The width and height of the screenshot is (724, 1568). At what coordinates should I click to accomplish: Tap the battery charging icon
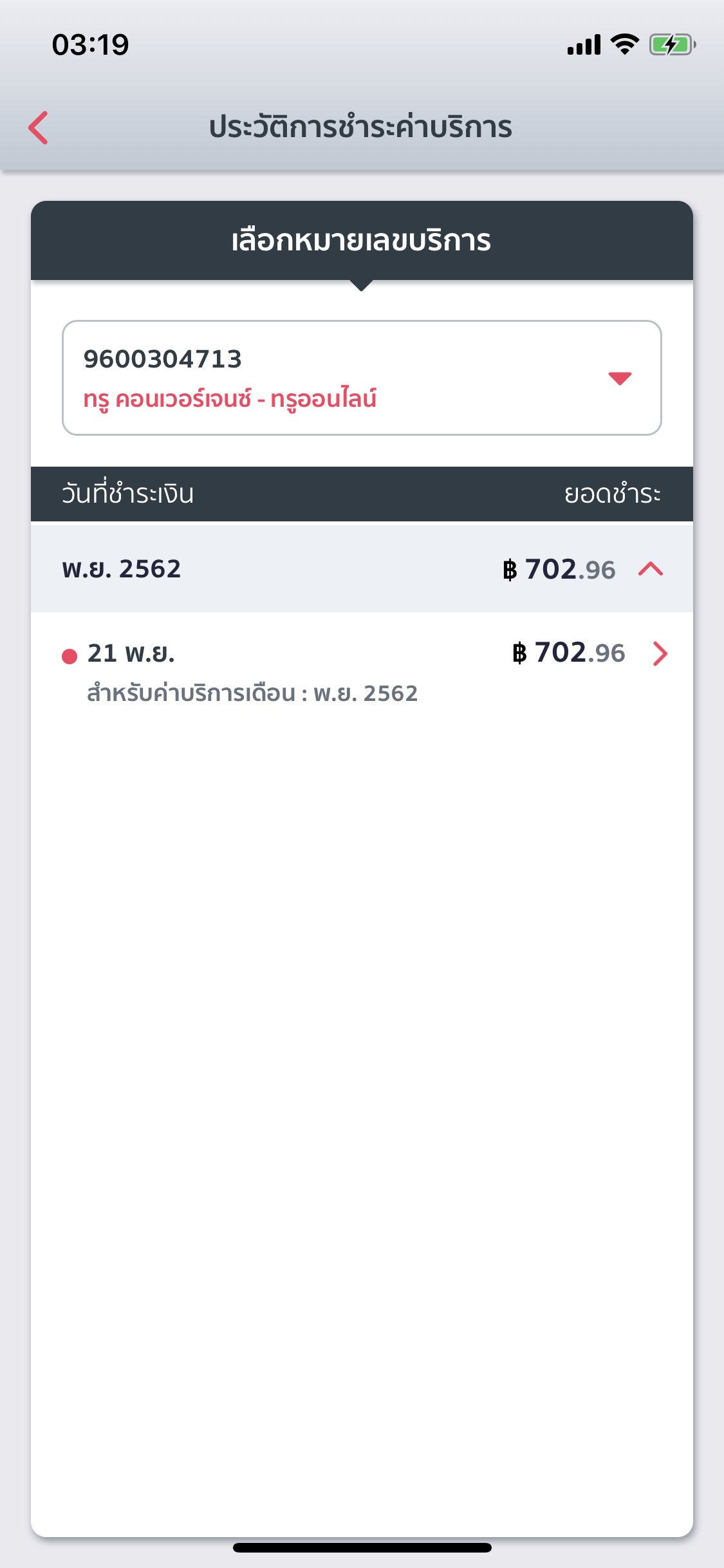[672, 44]
